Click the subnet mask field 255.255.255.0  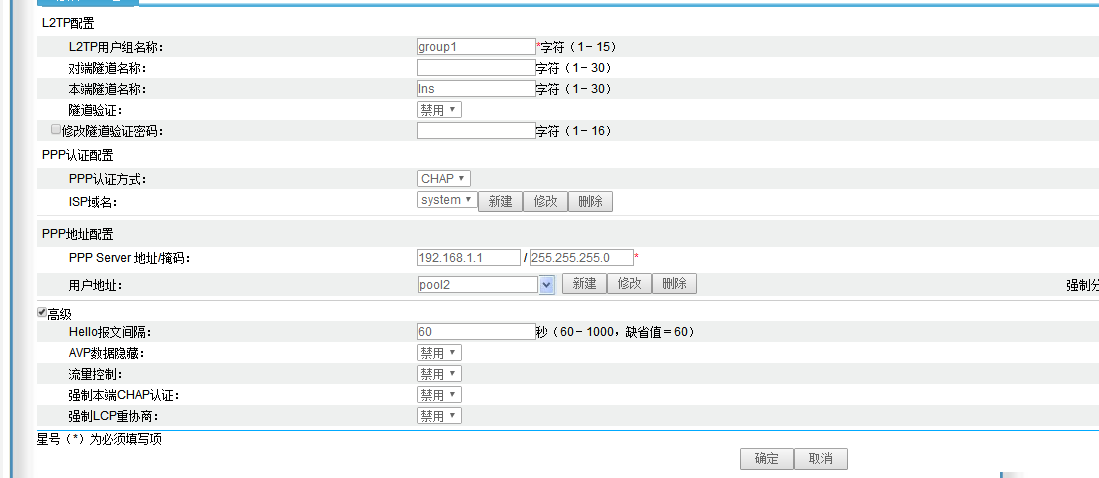coord(581,258)
